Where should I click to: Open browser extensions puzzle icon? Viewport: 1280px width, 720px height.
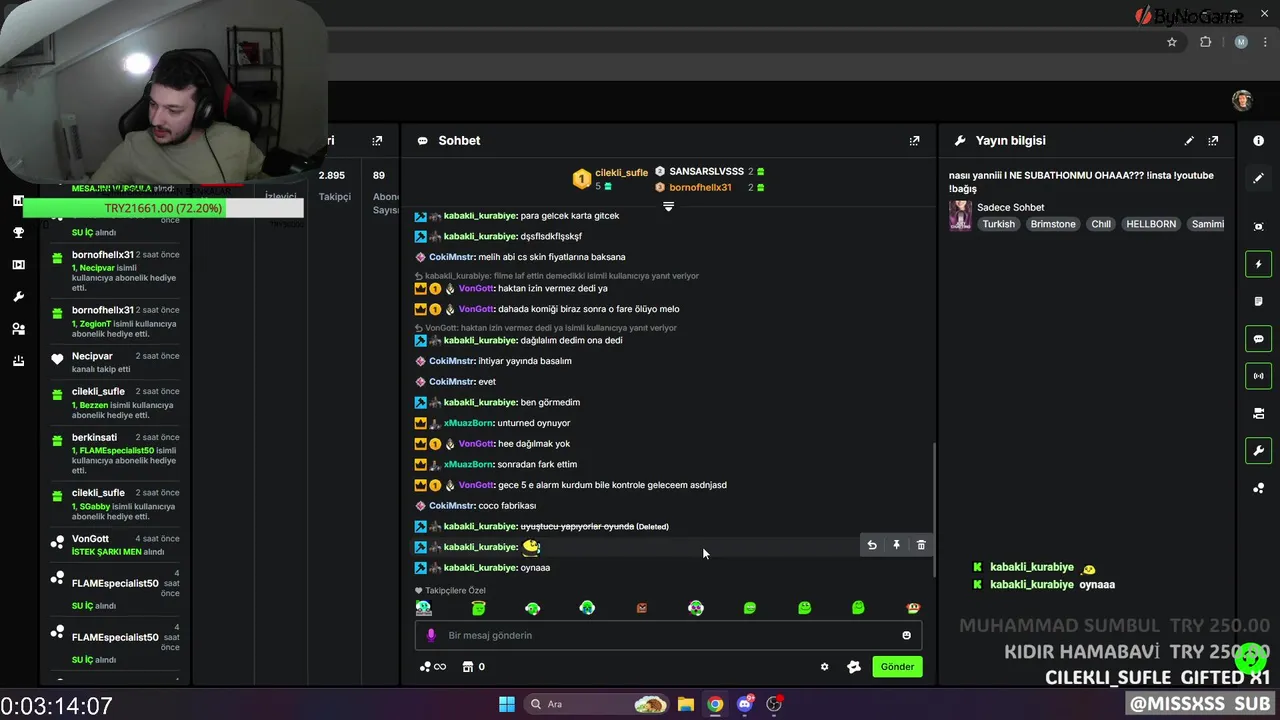click(x=1205, y=42)
